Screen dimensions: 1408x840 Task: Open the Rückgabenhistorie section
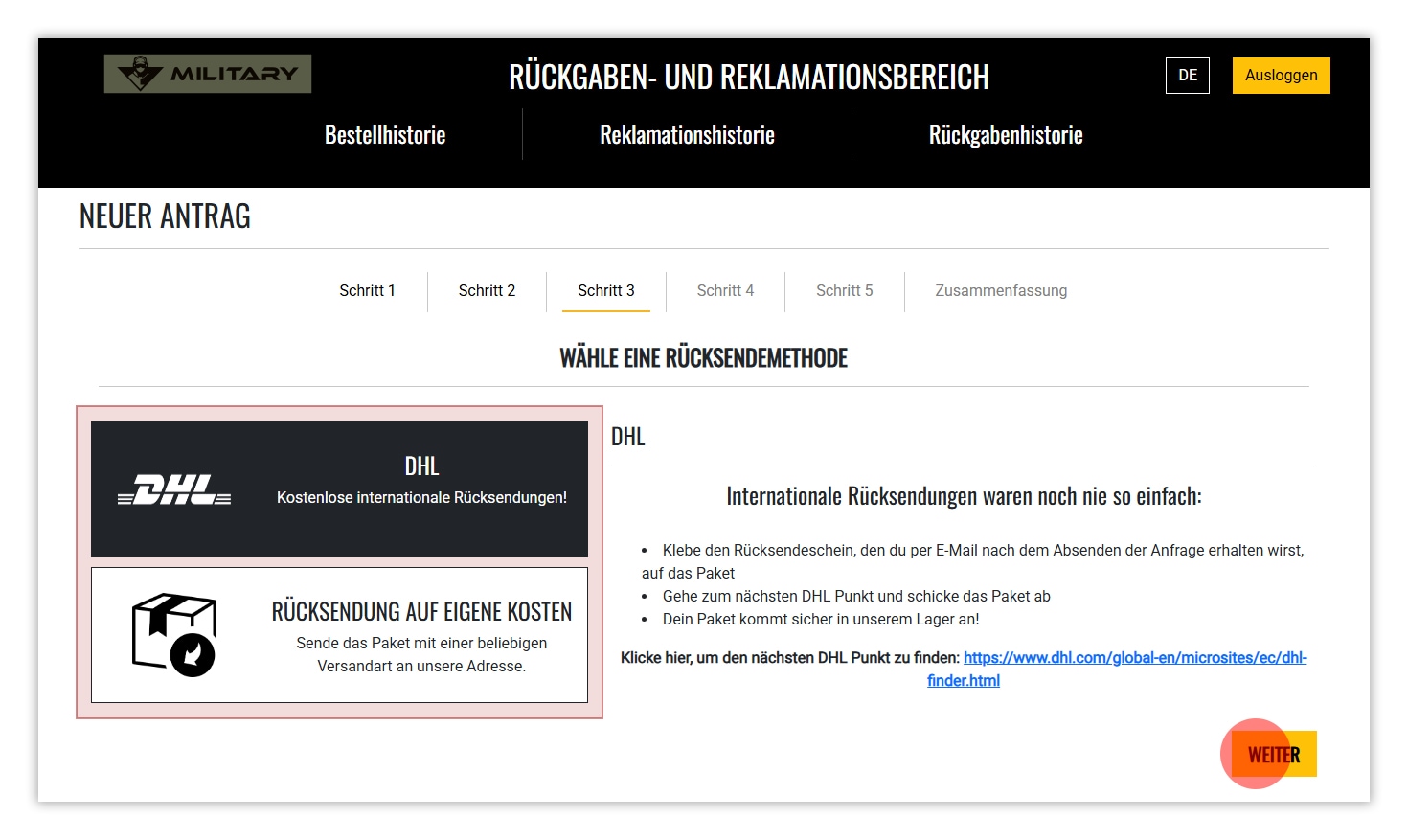(1005, 135)
